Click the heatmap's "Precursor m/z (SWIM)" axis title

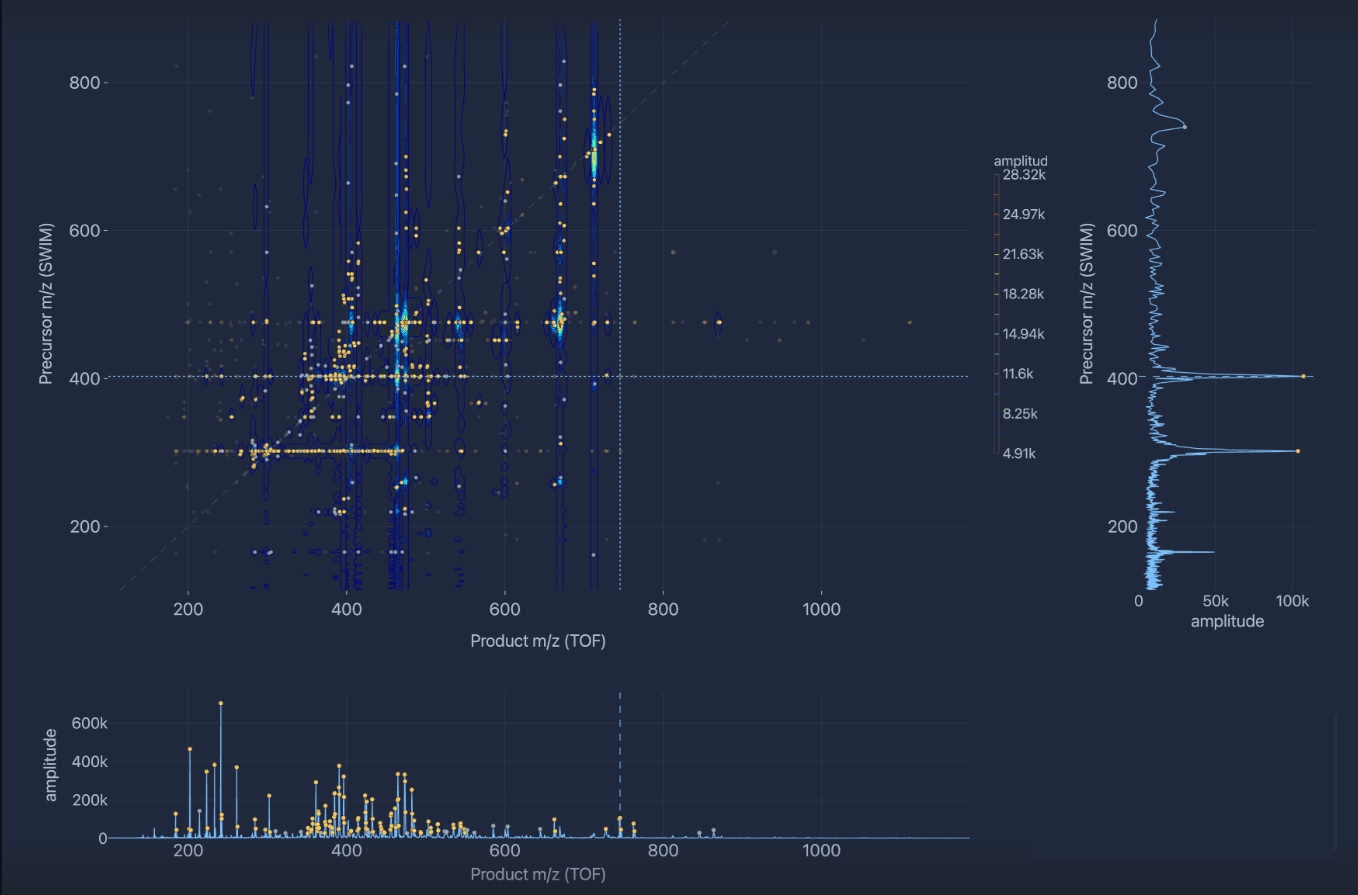point(45,304)
